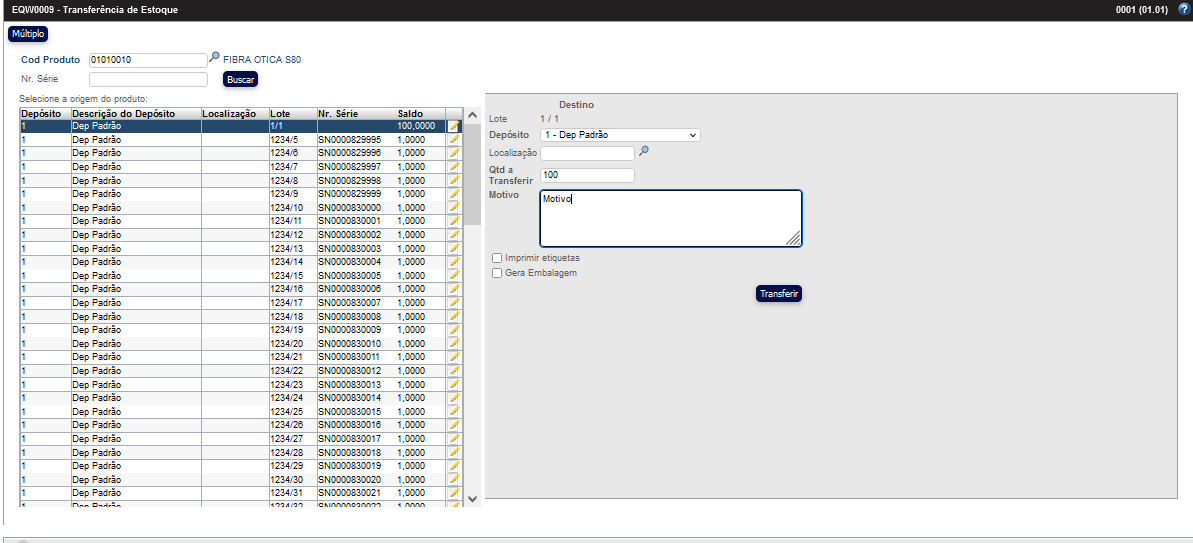Open the Localização lookup magnifier icon

pyautogui.click(x=644, y=152)
